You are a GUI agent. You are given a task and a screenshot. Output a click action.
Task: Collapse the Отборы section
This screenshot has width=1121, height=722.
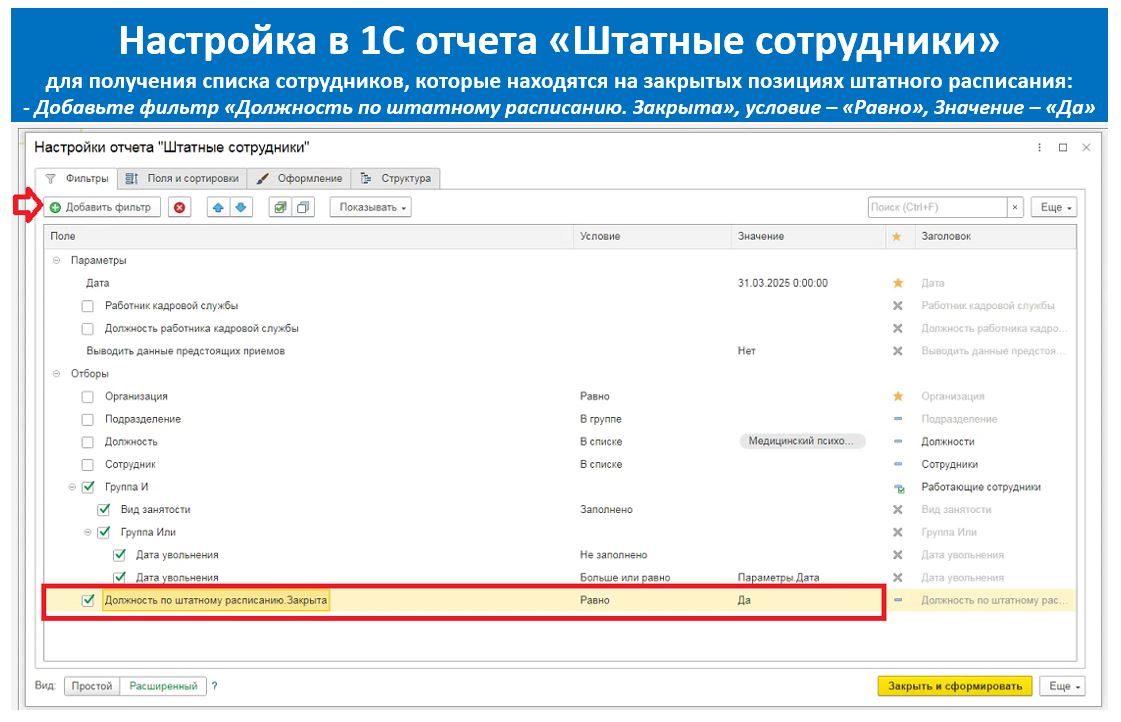(56, 374)
